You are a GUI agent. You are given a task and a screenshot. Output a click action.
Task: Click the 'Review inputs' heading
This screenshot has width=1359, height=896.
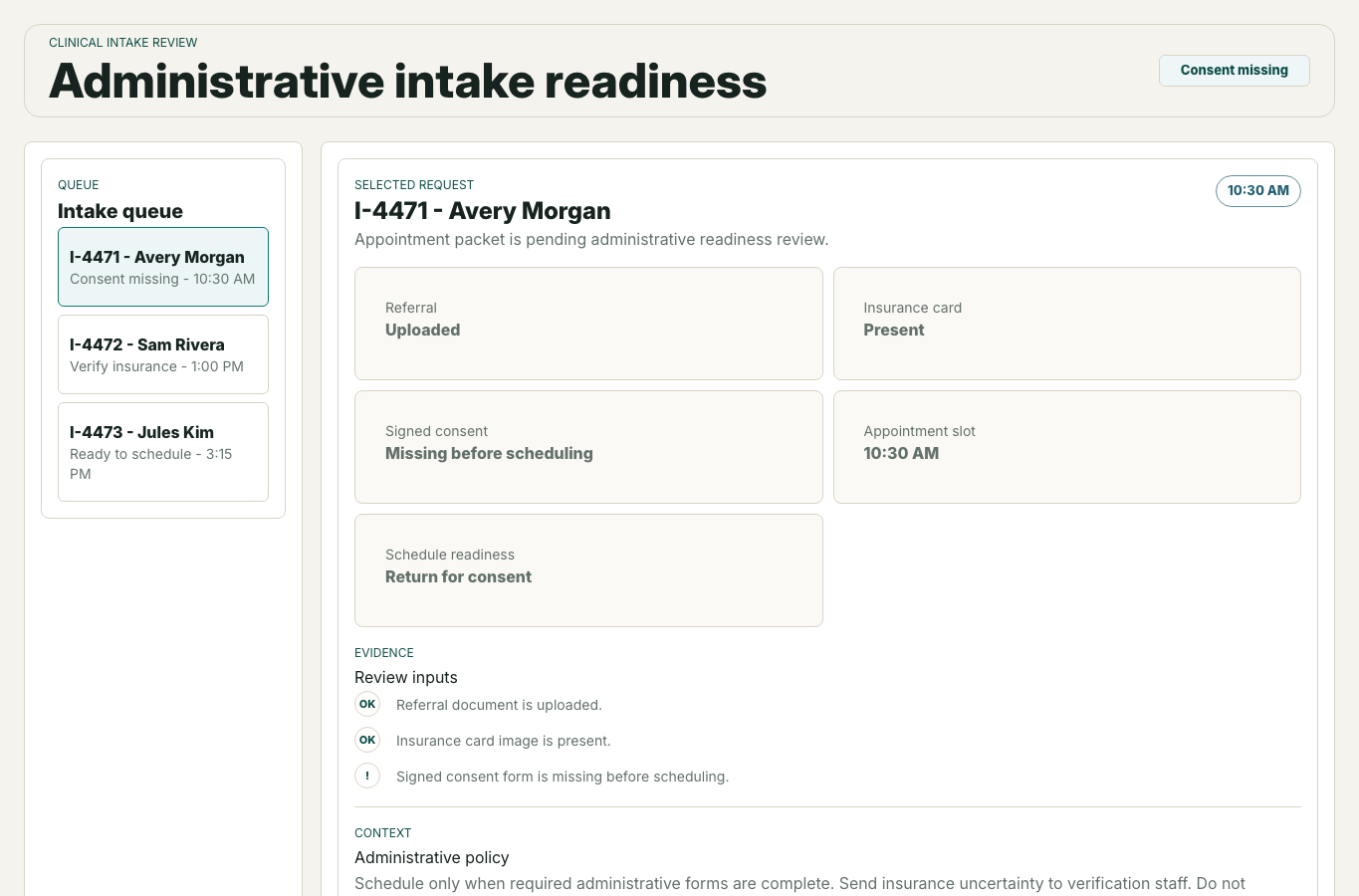pyautogui.click(x=406, y=677)
